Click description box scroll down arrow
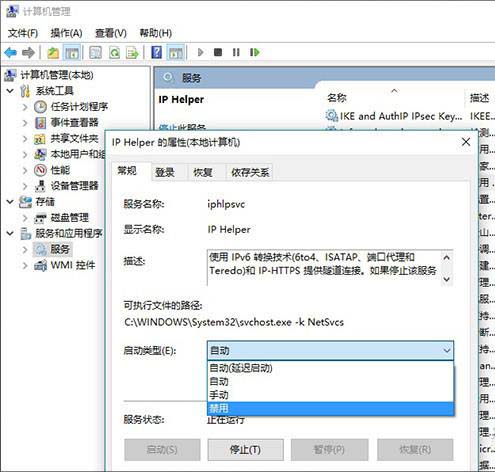495x472 pixels. click(x=447, y=279)
